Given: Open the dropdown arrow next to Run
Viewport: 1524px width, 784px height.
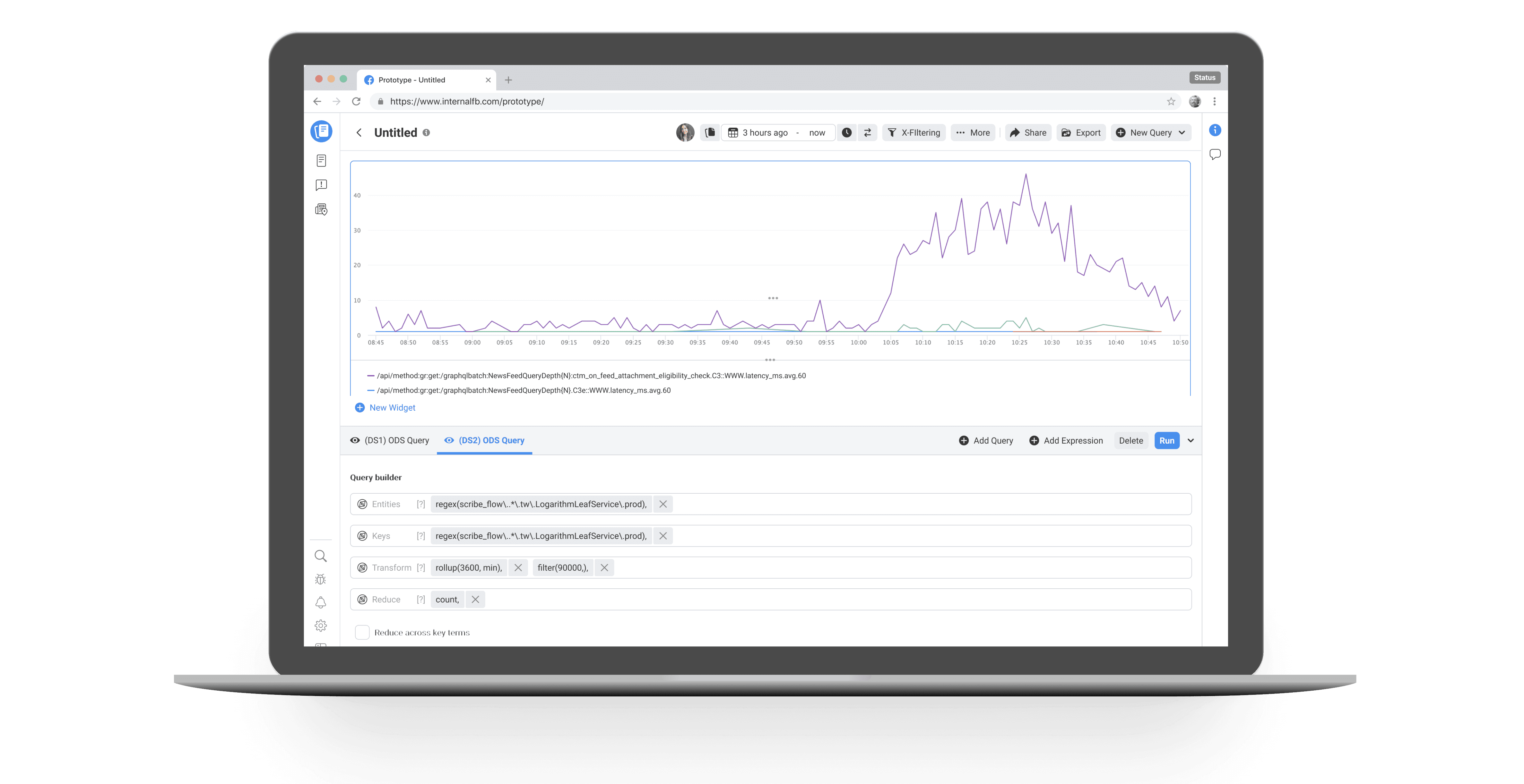Looking at the screenshot, I should [x=1191, y=440].
